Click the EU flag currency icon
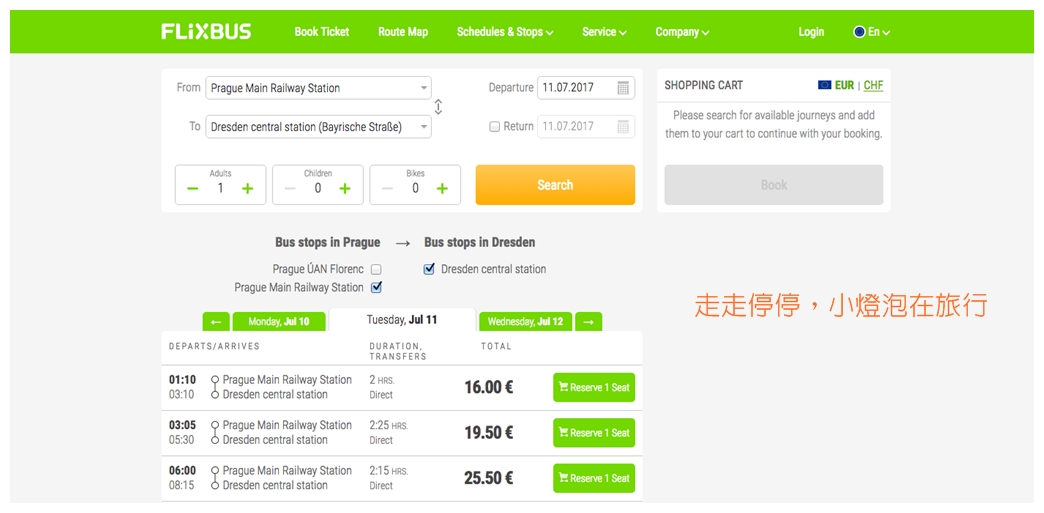The width and height of the screenshot is (1044, 513). click(x=824, y=85)
